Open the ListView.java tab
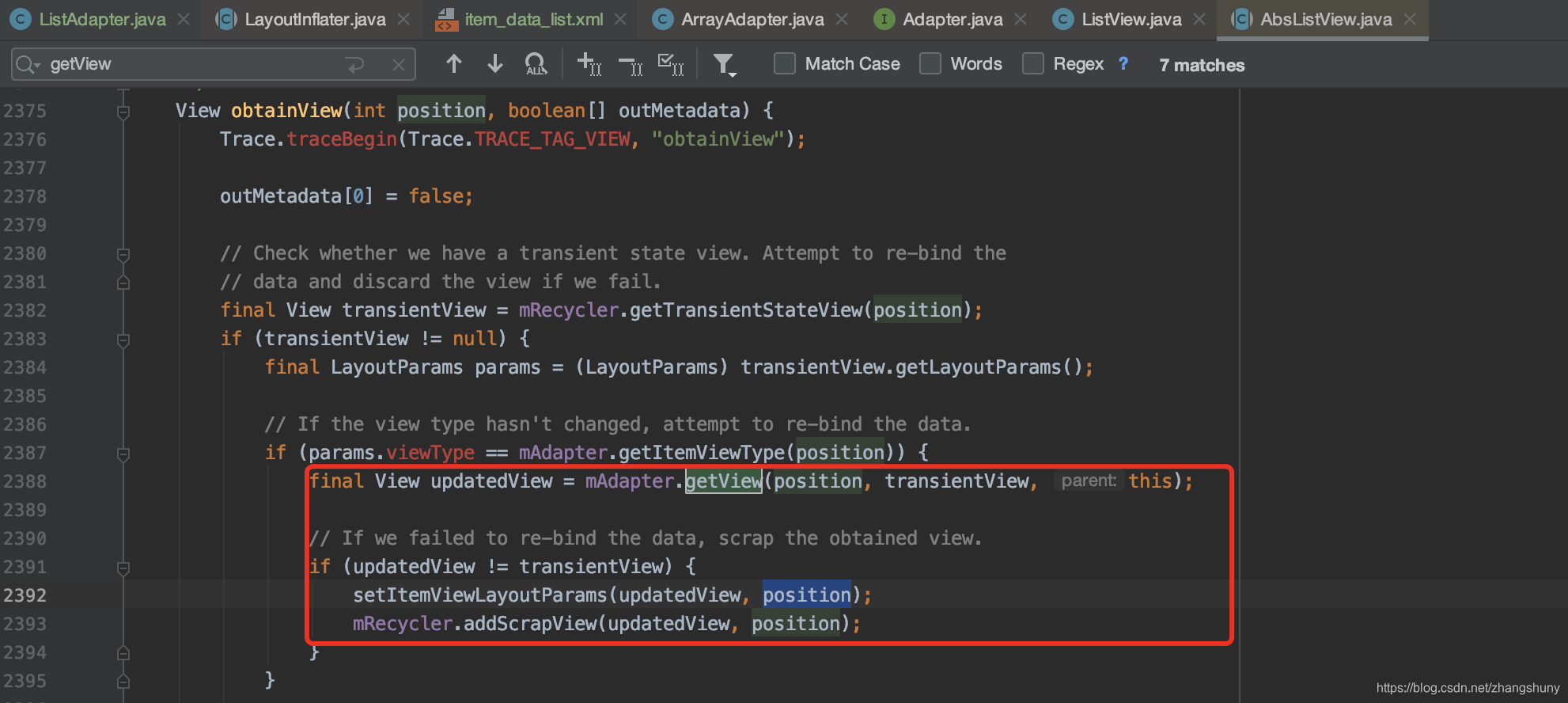Viewport: 1568px width, 703px height. [1131, 19]
